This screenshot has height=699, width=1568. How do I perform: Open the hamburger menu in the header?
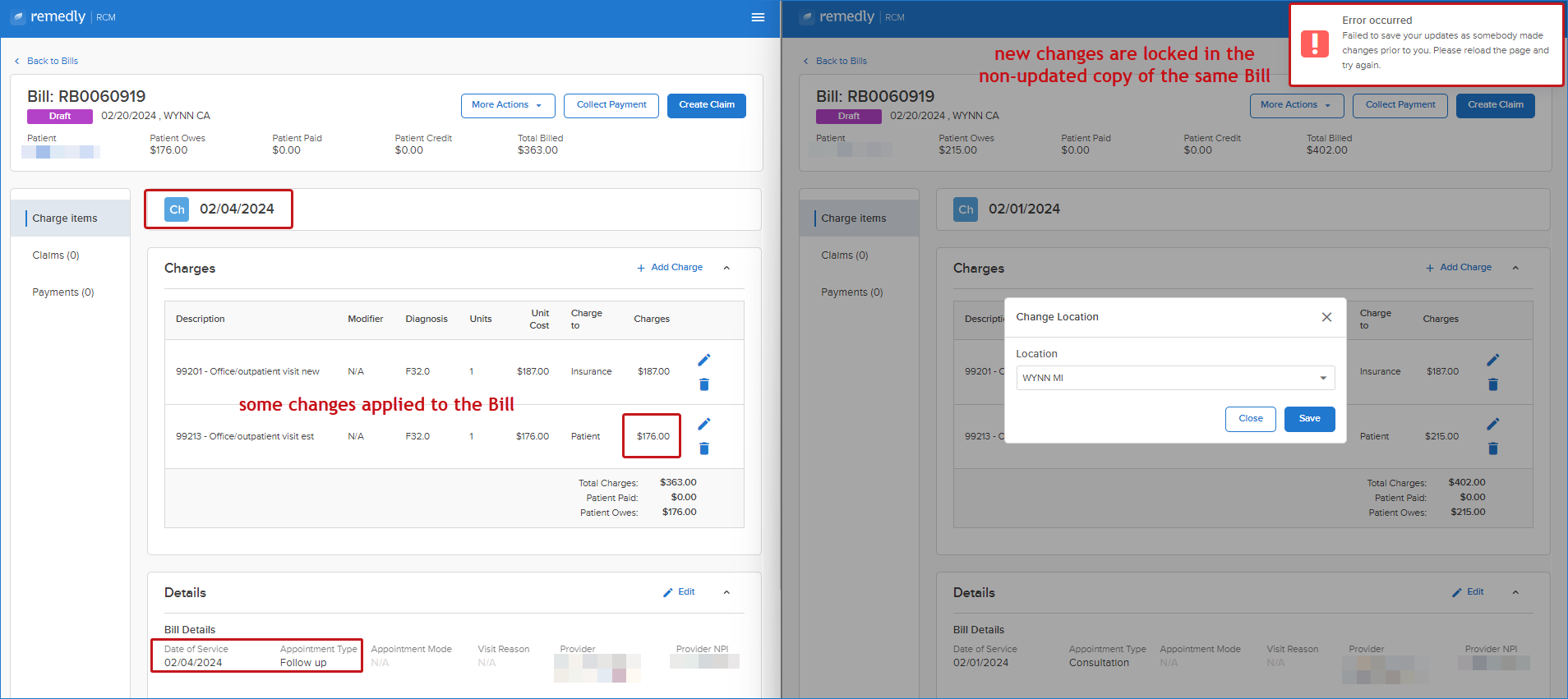(758, 17)
